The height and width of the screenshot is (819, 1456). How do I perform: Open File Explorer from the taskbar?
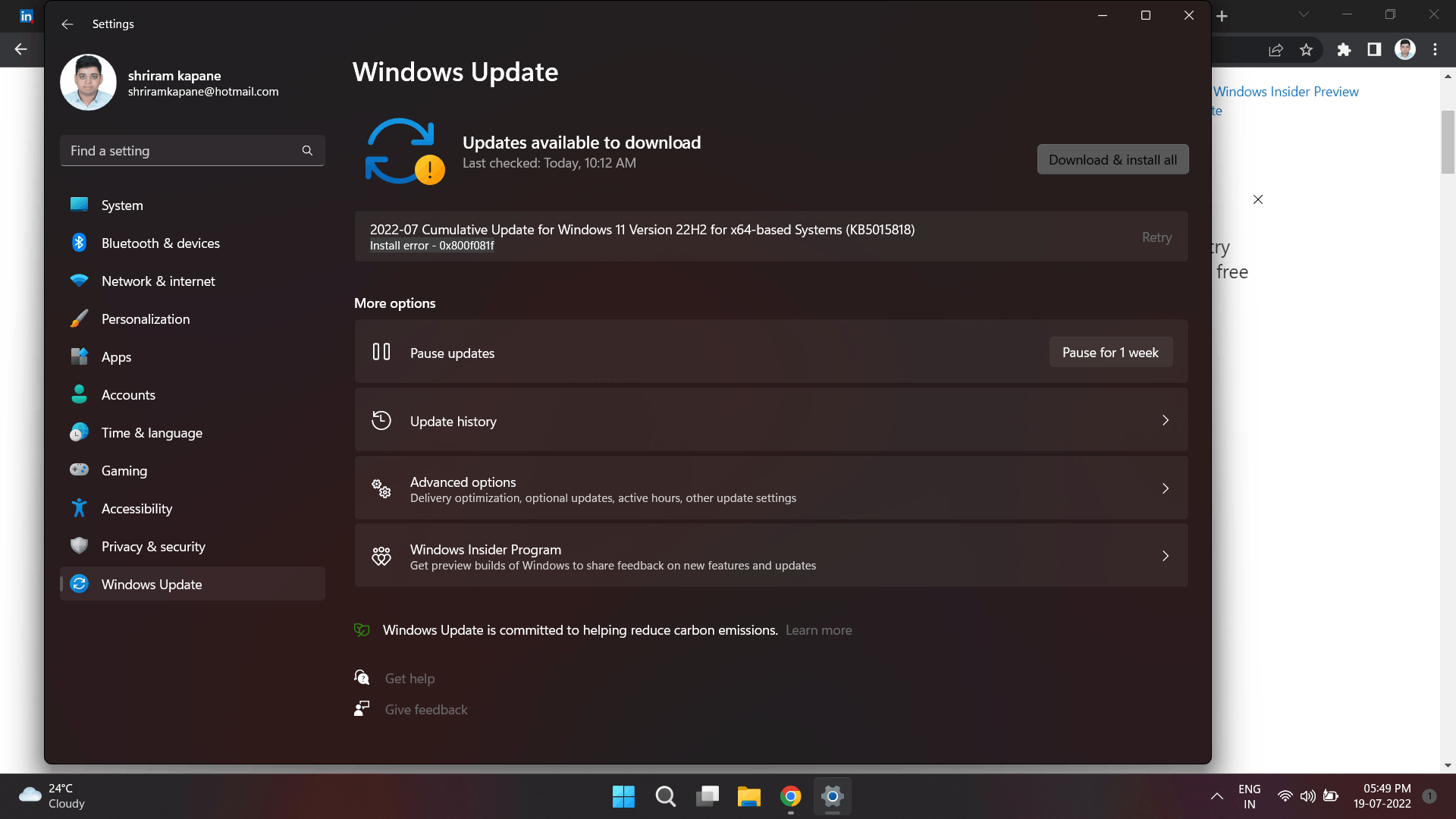coord(749,796)
